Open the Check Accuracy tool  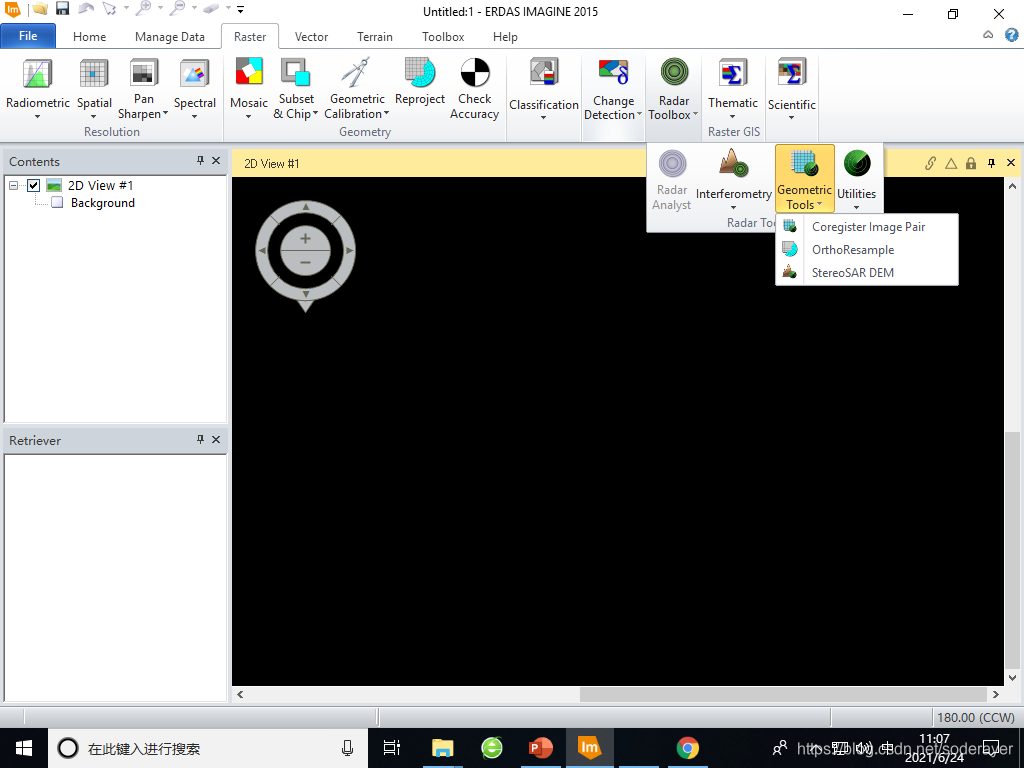[475, 72]
